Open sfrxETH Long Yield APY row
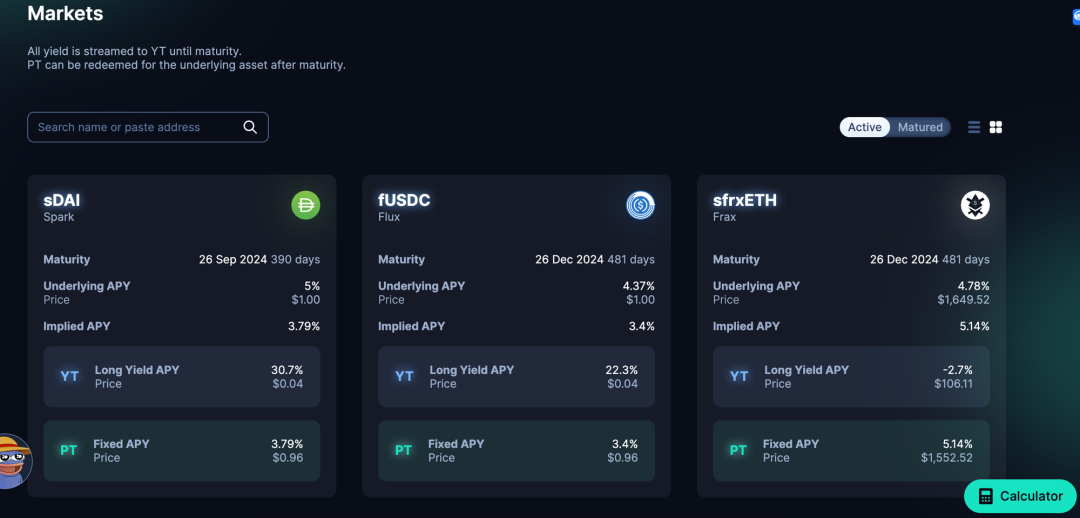 coord(851,377)
